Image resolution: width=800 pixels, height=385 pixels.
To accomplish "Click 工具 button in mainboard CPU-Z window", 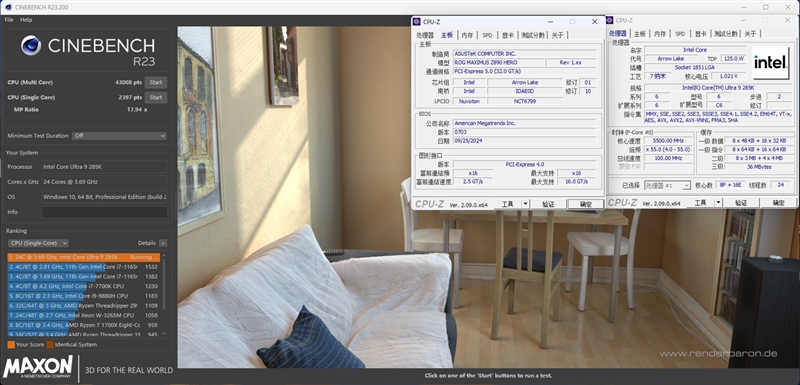I will pos(508,204).
